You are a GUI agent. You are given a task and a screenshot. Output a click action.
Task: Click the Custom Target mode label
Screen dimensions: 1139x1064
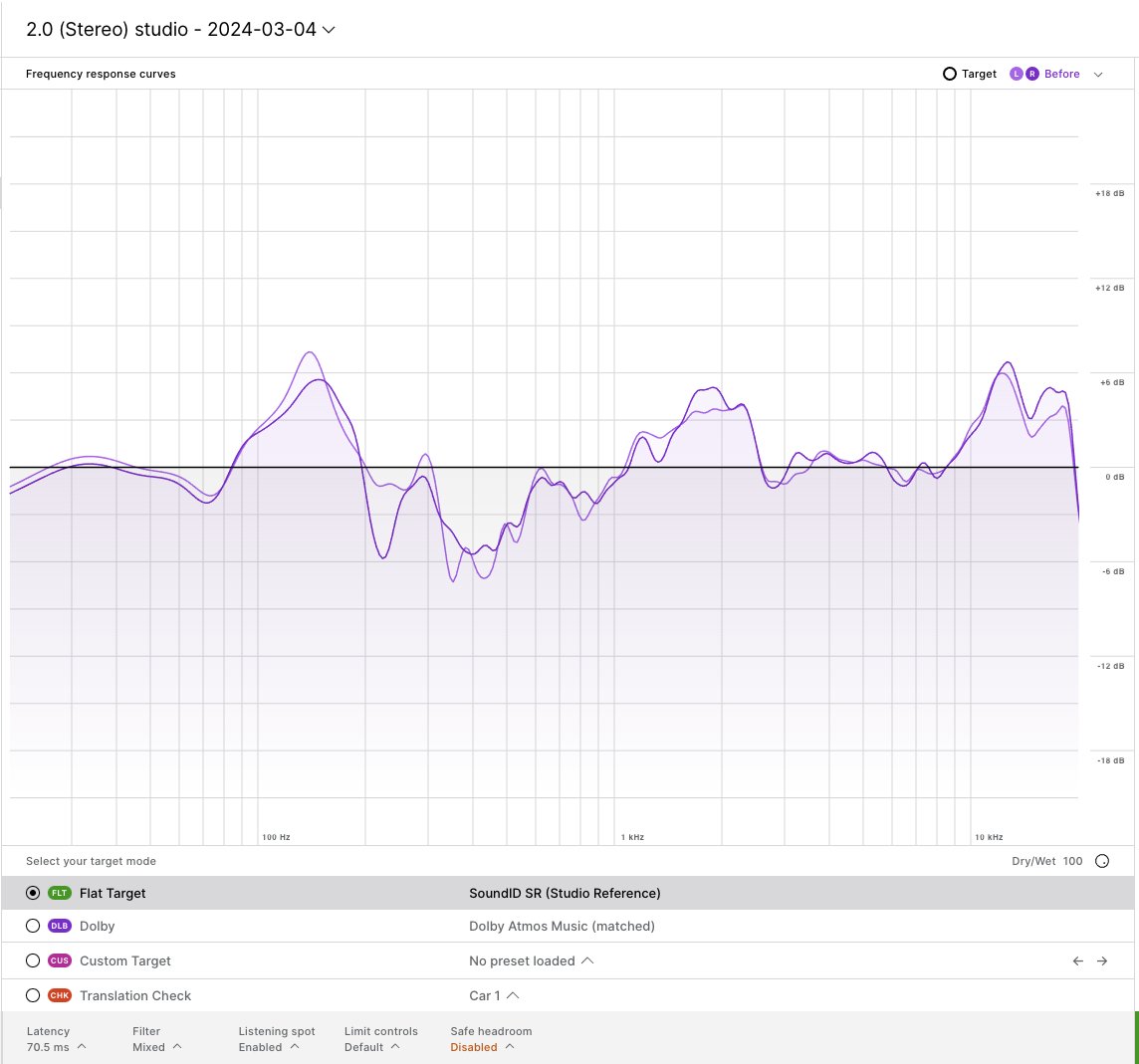(124, 960)
